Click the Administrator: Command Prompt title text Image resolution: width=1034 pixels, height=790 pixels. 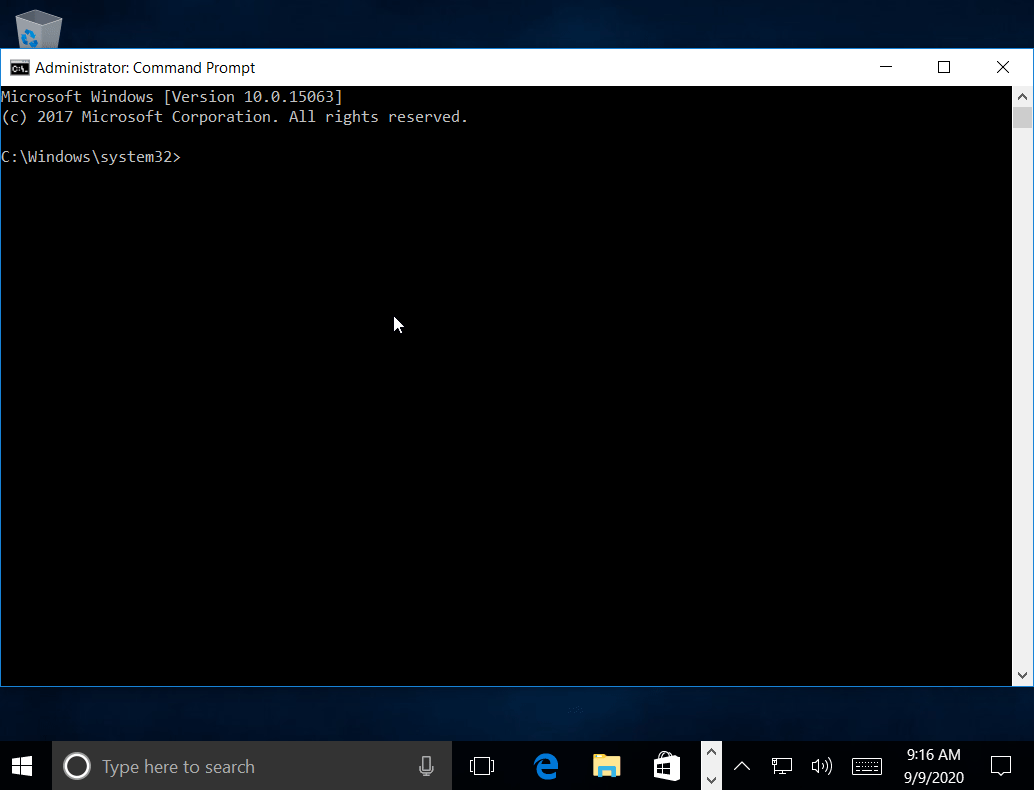pos(145,68)
